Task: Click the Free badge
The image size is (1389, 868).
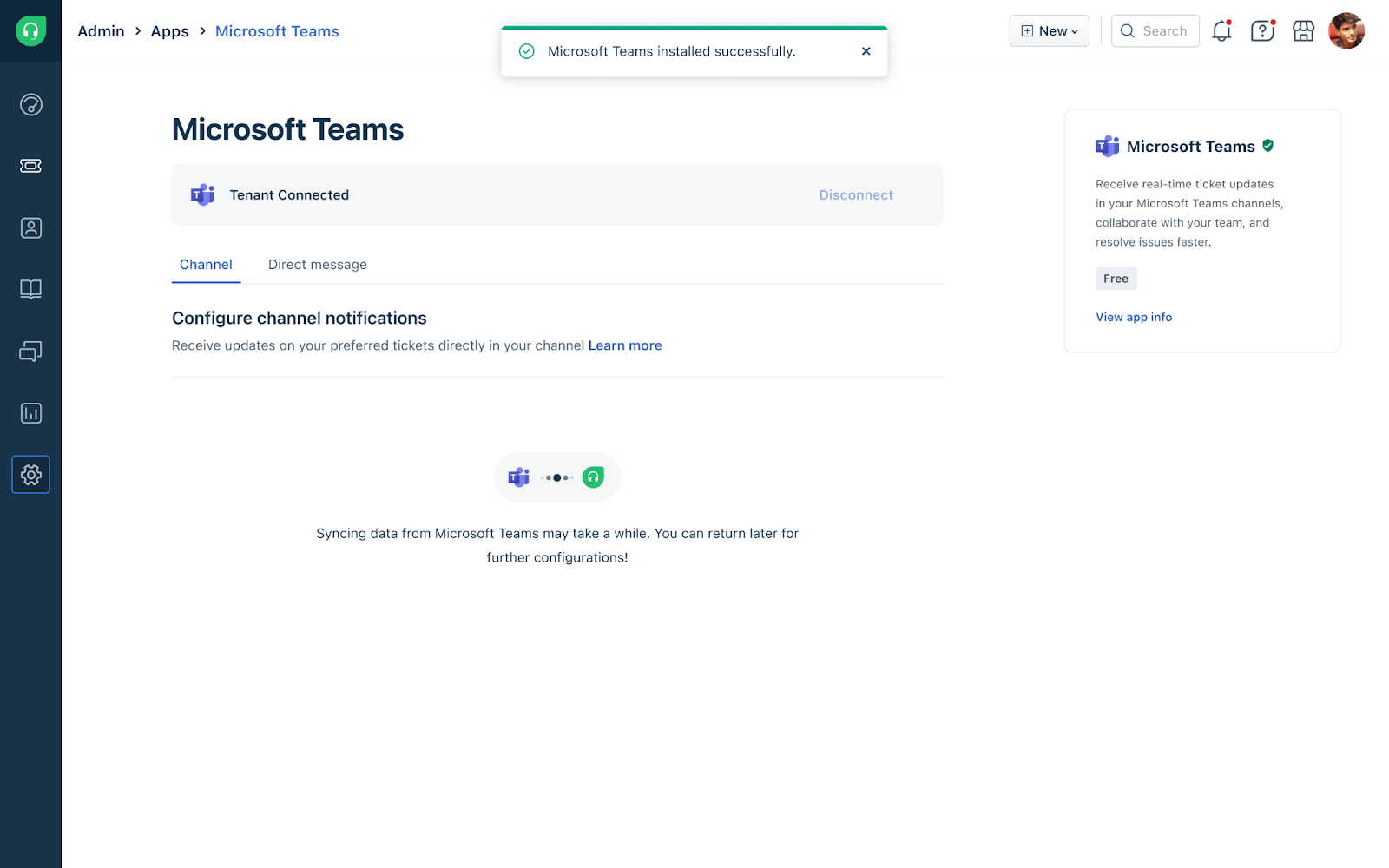Action: coord(1116,279)
